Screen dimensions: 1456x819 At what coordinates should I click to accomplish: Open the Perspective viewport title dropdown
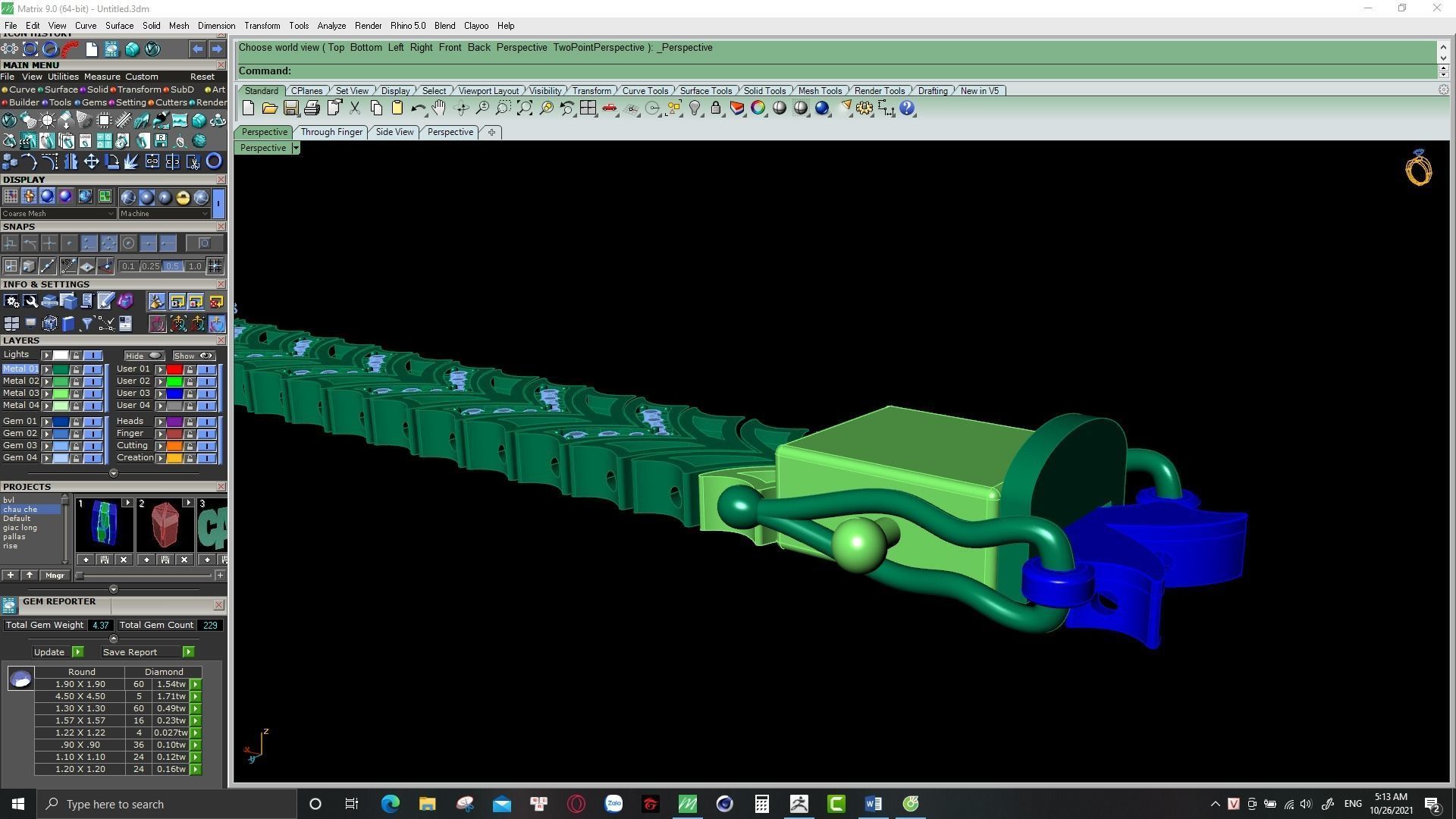(x=296, y=148)
